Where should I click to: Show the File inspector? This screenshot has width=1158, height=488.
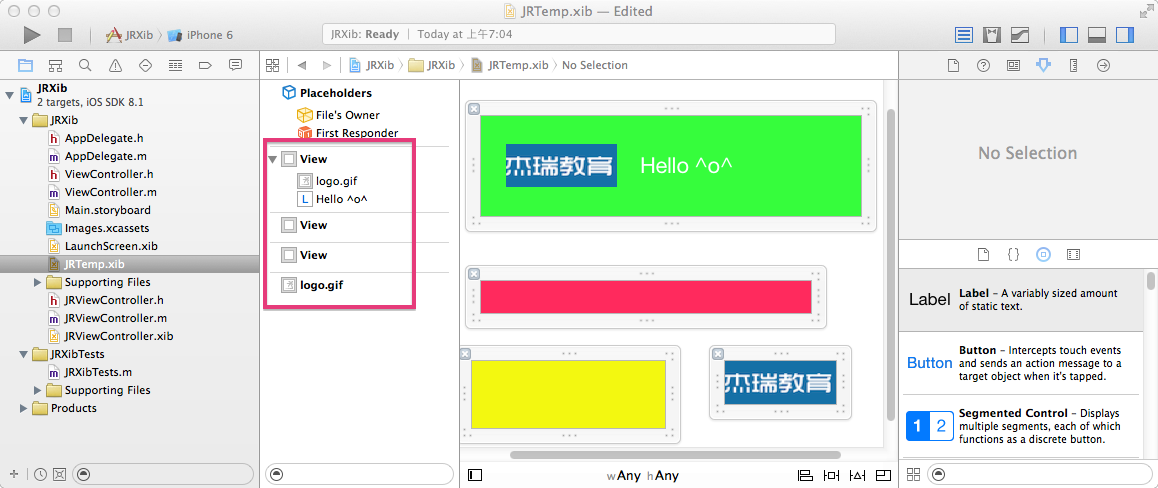click(x=953, y=65)
